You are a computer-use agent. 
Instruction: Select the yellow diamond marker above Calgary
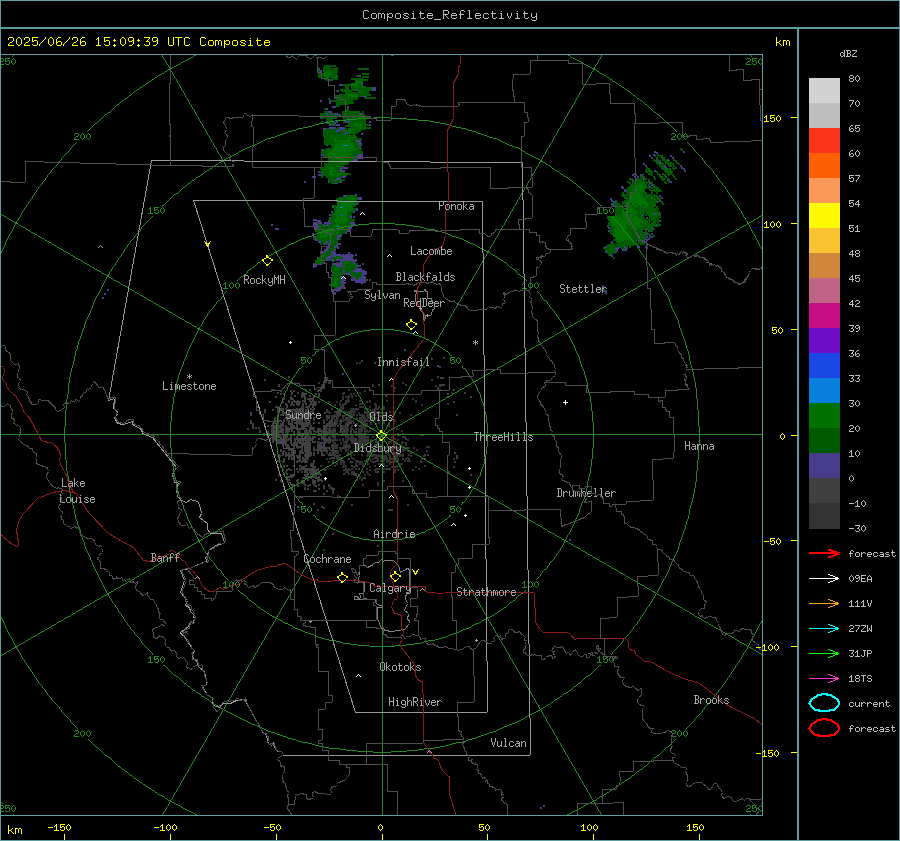click(x=395, y=576)
